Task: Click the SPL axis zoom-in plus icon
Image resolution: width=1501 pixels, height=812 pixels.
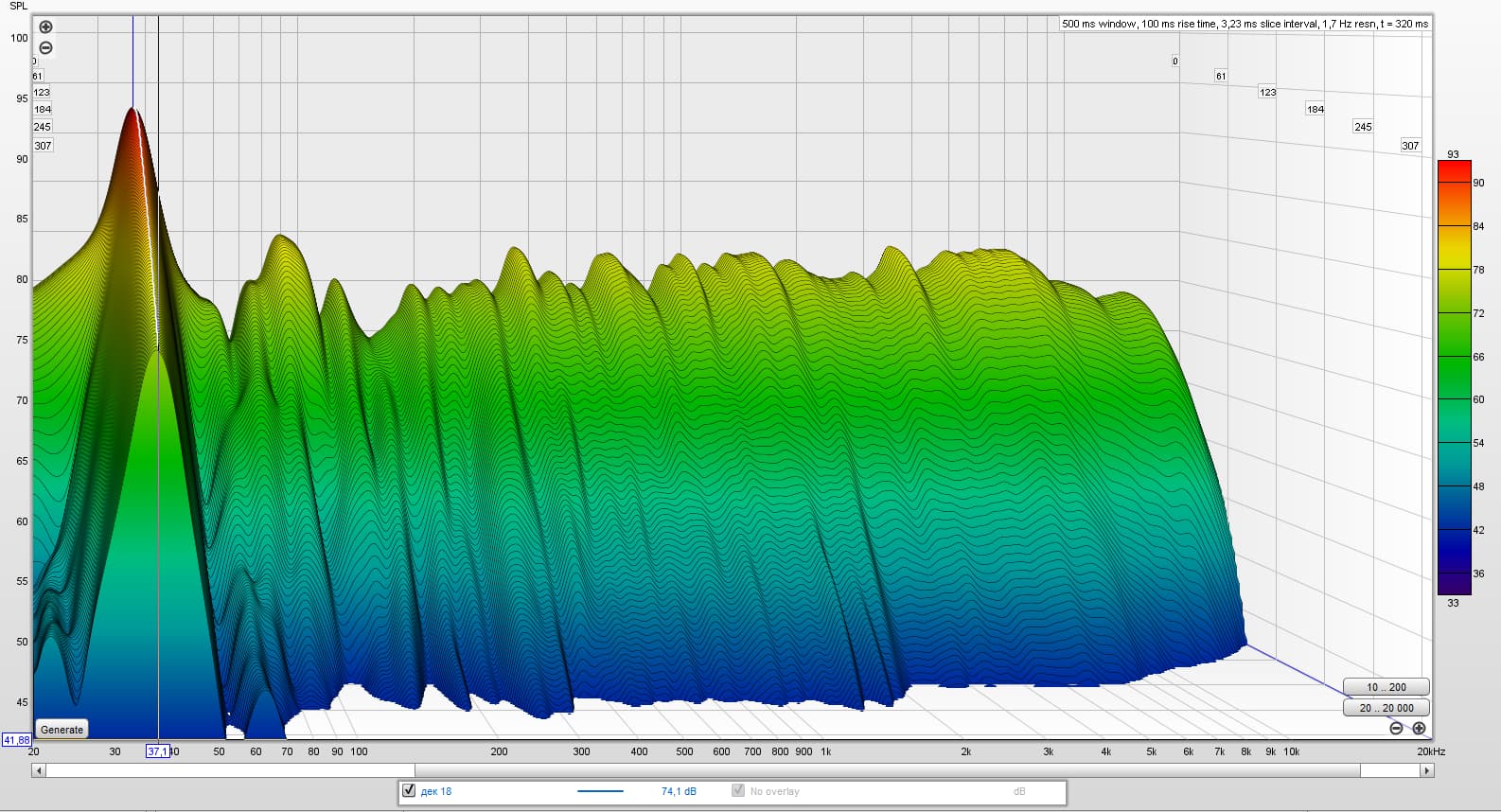Action: (45, 27)
